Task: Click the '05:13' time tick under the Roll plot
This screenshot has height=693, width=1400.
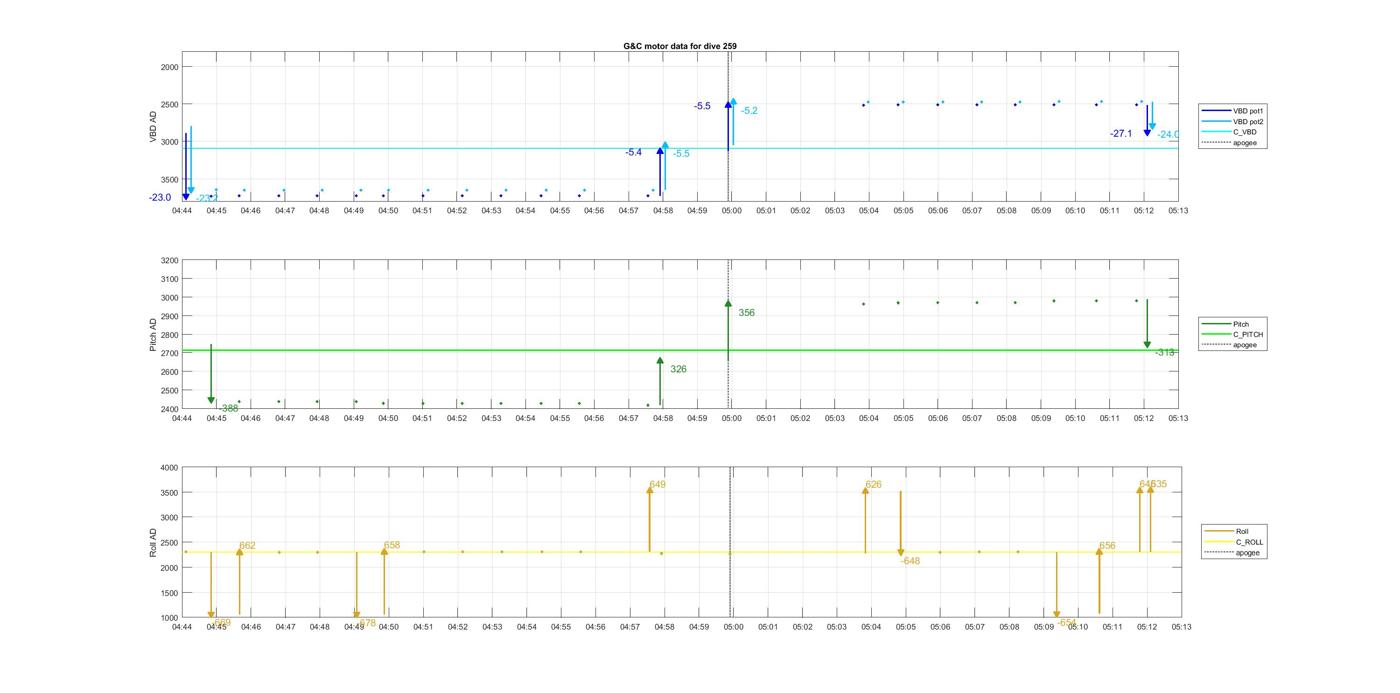Action: pyautogui.click(x=1181, y=627)
